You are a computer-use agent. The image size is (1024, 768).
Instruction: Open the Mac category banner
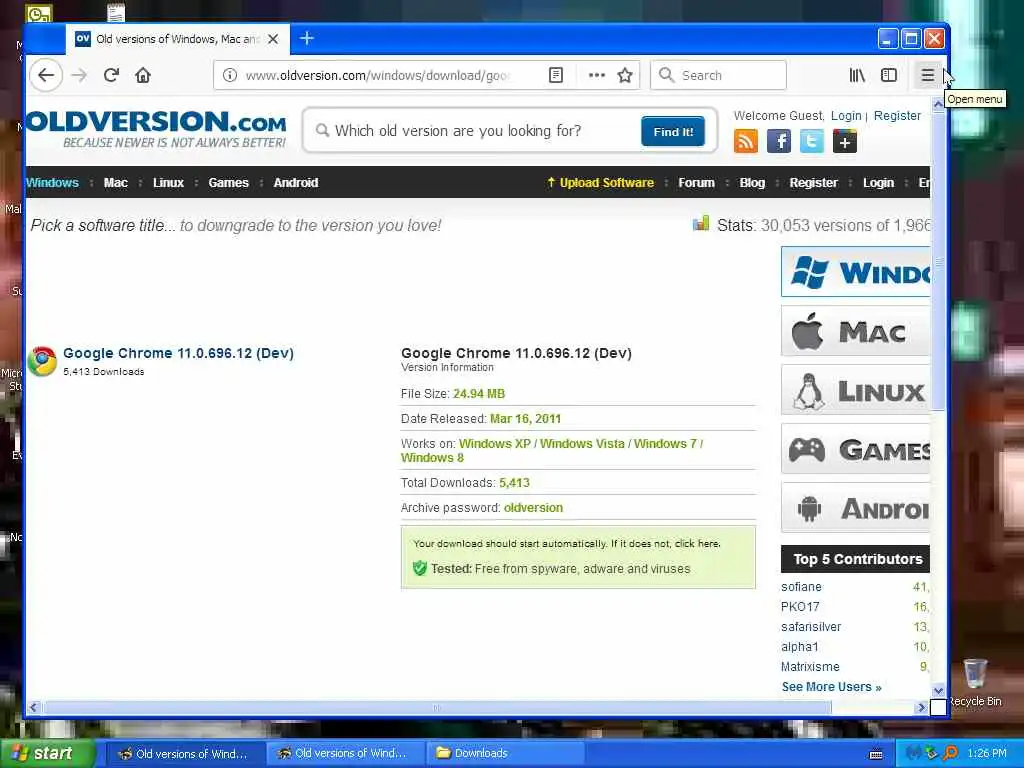pos(856,331)
